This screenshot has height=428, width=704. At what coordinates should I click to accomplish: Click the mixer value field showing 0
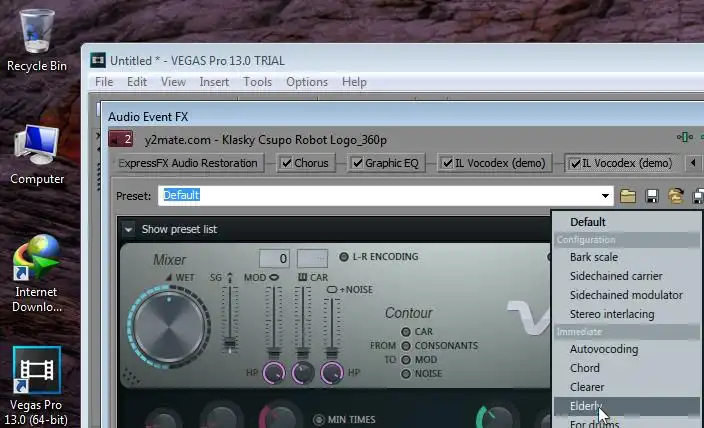[x=274, y=259]
